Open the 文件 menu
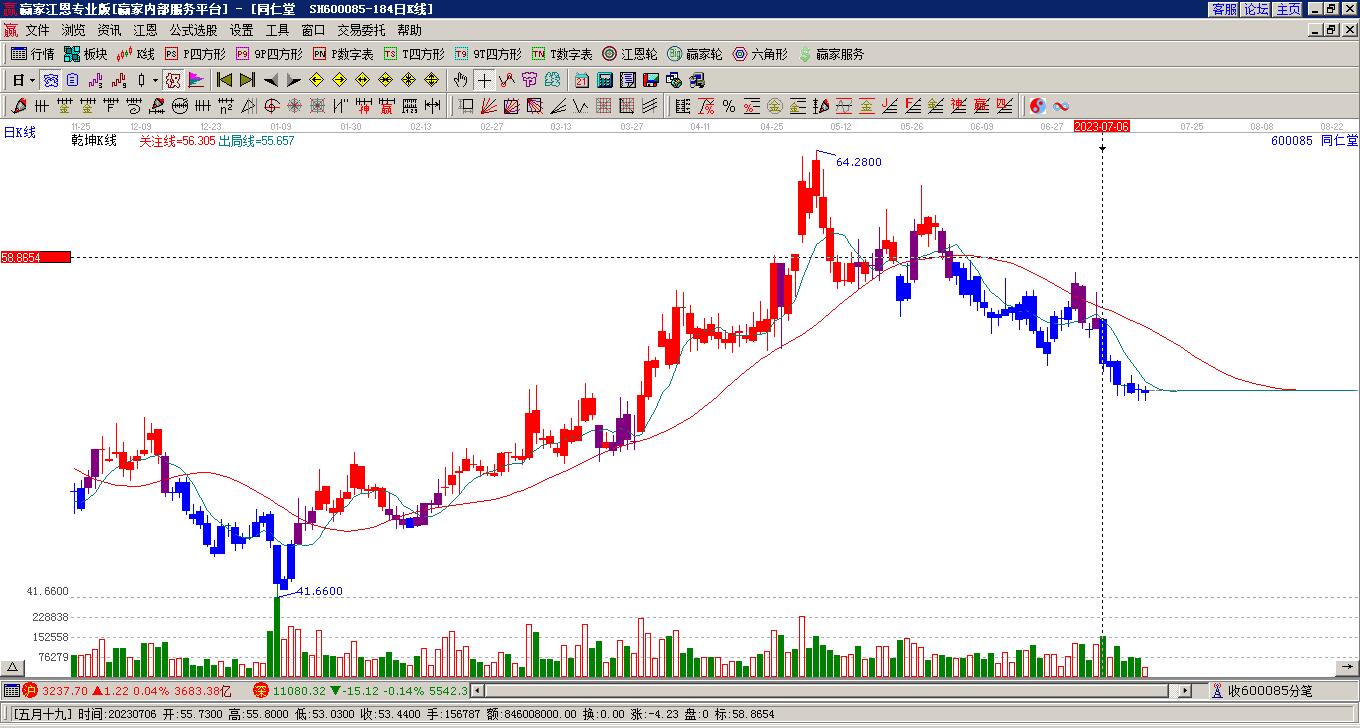This screenshot has width=1360, height=728. coord(37,30)
